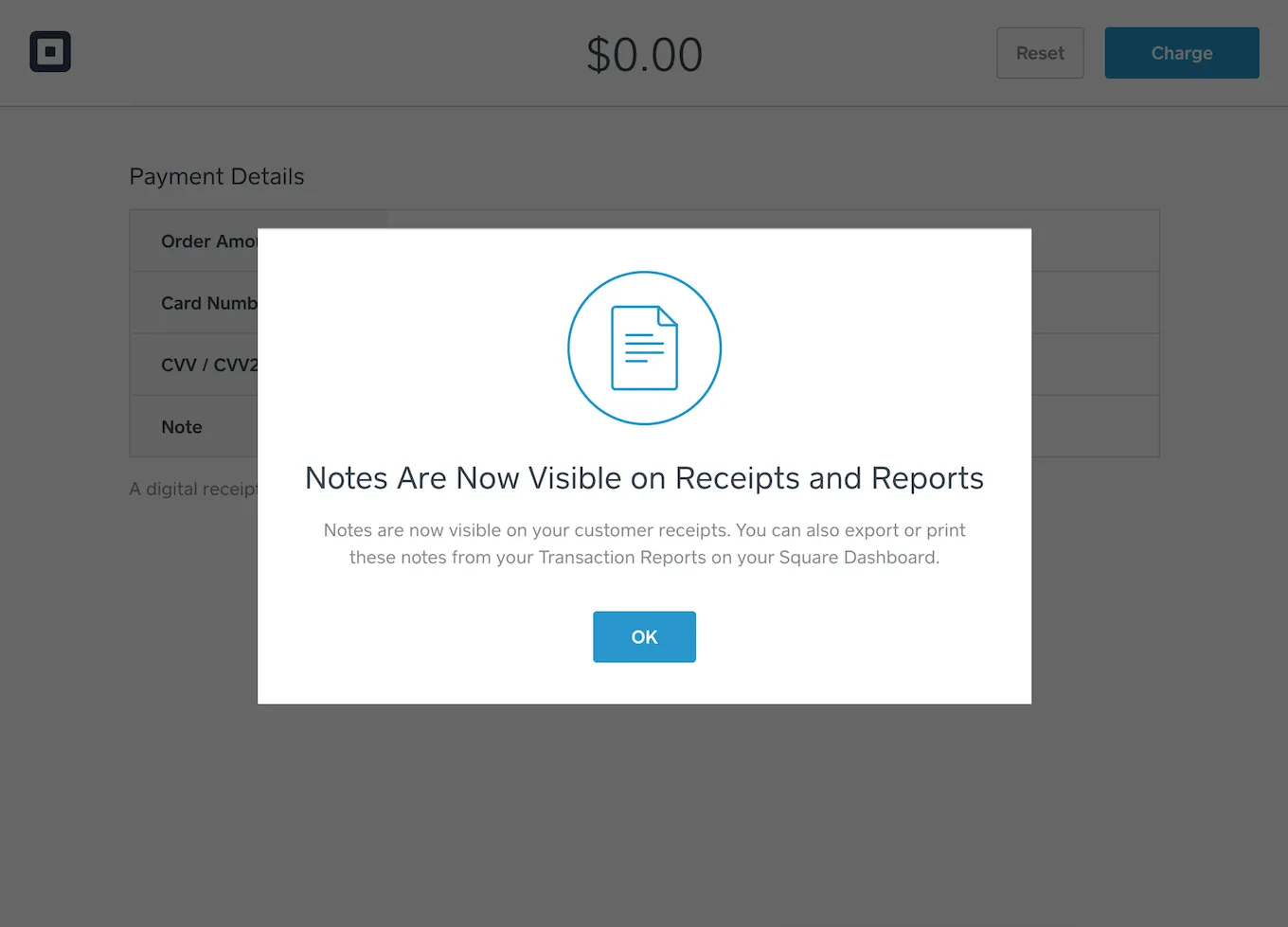Dismiss the dialog with OK button
1288x927 pixels.
644,636
